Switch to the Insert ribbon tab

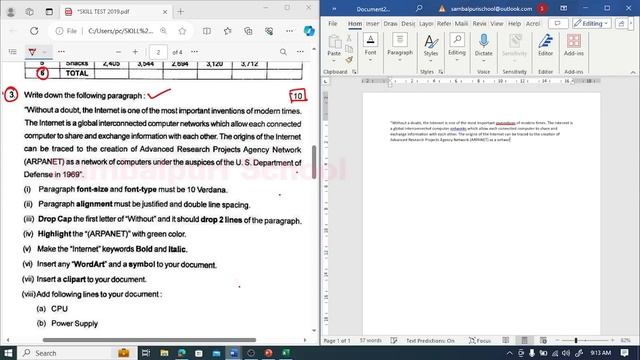[372, 24]
